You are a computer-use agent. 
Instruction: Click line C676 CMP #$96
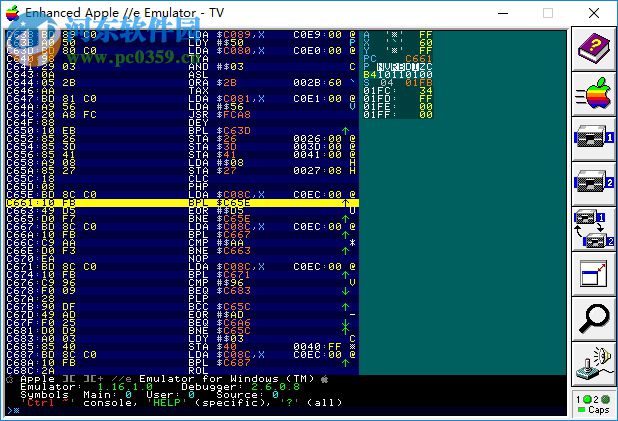pos(182,283)
